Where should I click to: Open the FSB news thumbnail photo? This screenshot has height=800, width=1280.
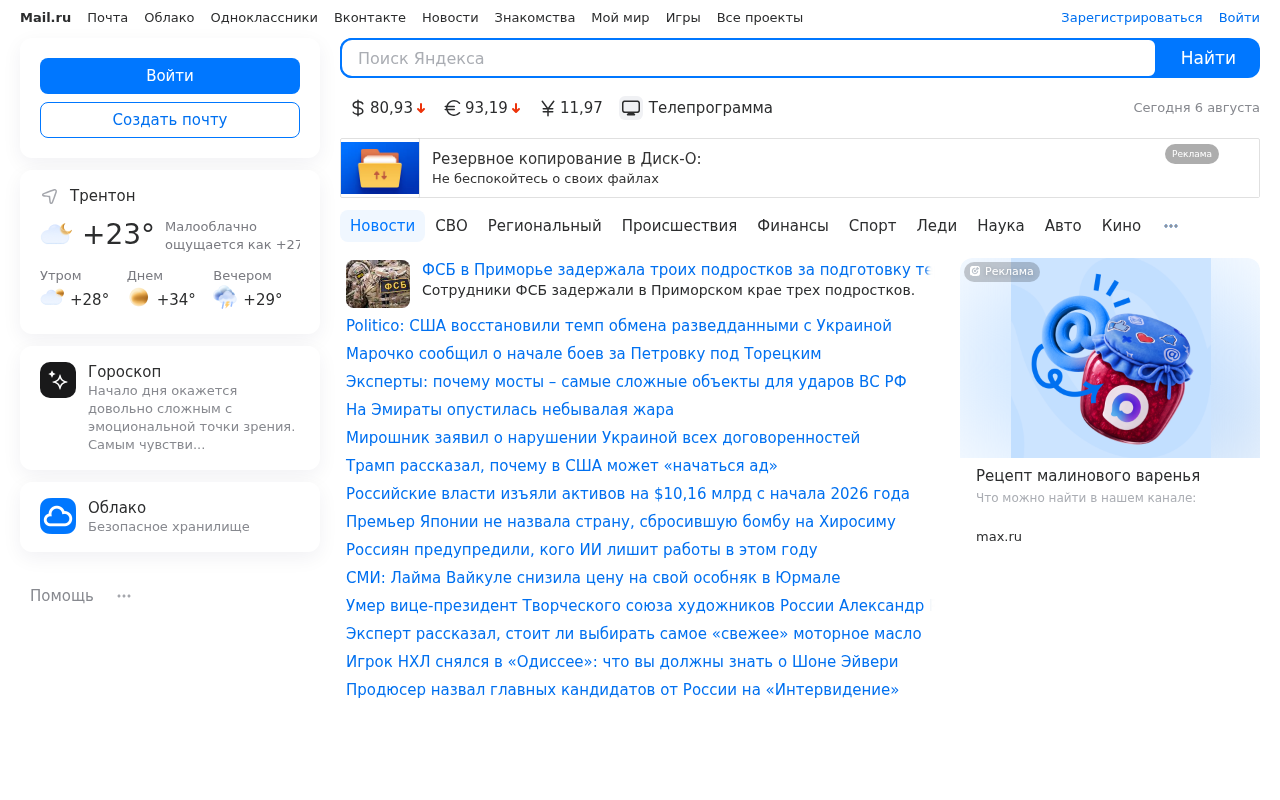tap(378, 284)
